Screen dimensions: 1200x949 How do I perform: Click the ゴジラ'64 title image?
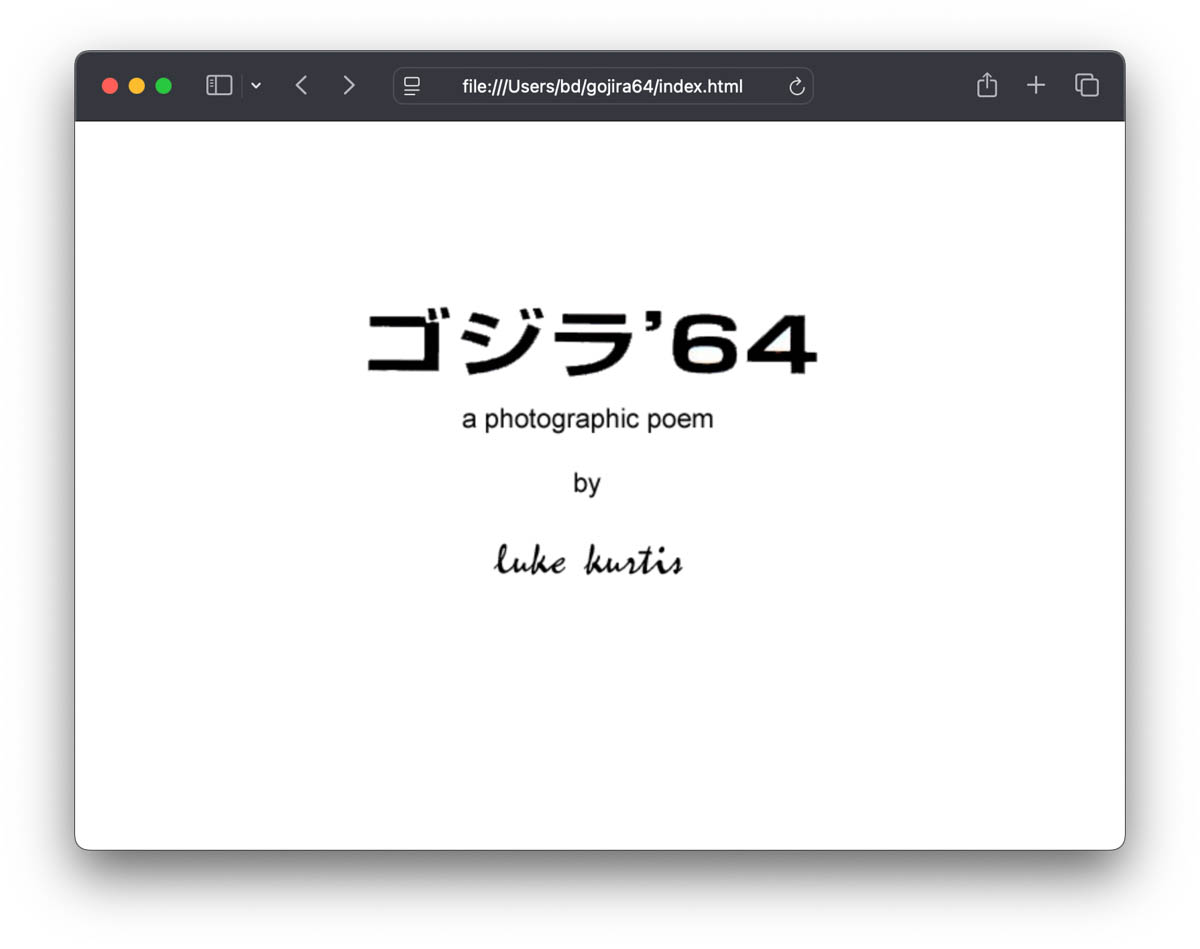(x=591, y=344)
